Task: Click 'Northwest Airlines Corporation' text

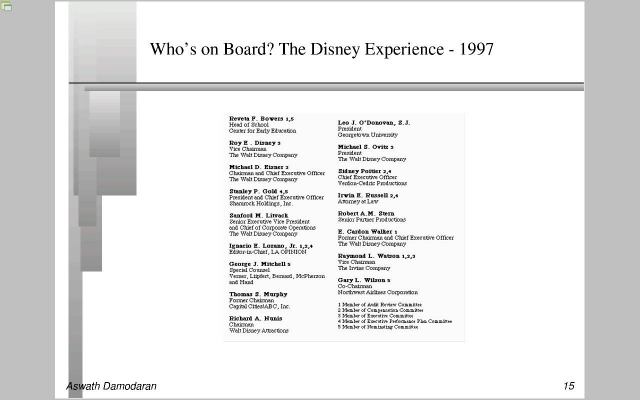Action: tap(378, 292)
